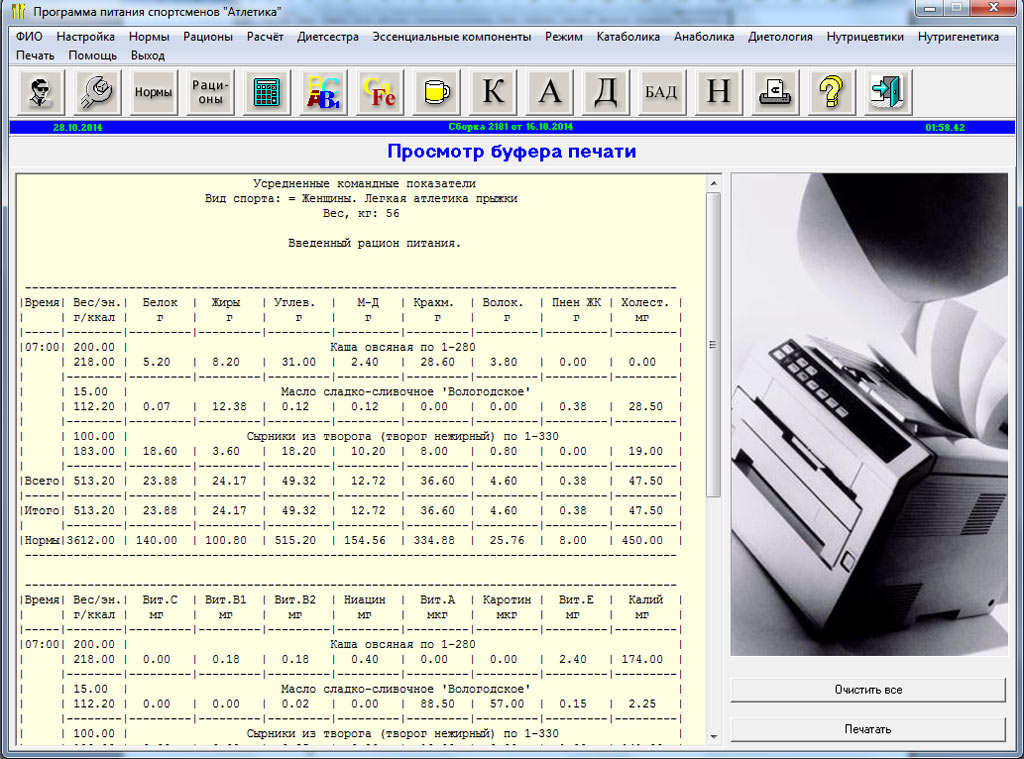
Task: Open the Эссенциальные компоненты menu
Action: (x=452, y=37)
